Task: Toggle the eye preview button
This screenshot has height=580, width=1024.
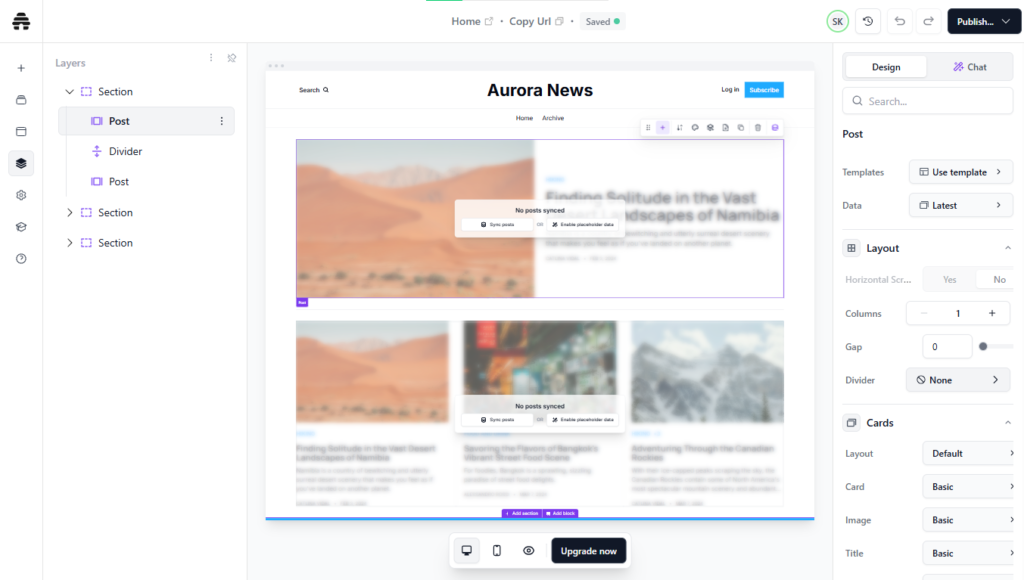Action: click(x=528, y=551)
